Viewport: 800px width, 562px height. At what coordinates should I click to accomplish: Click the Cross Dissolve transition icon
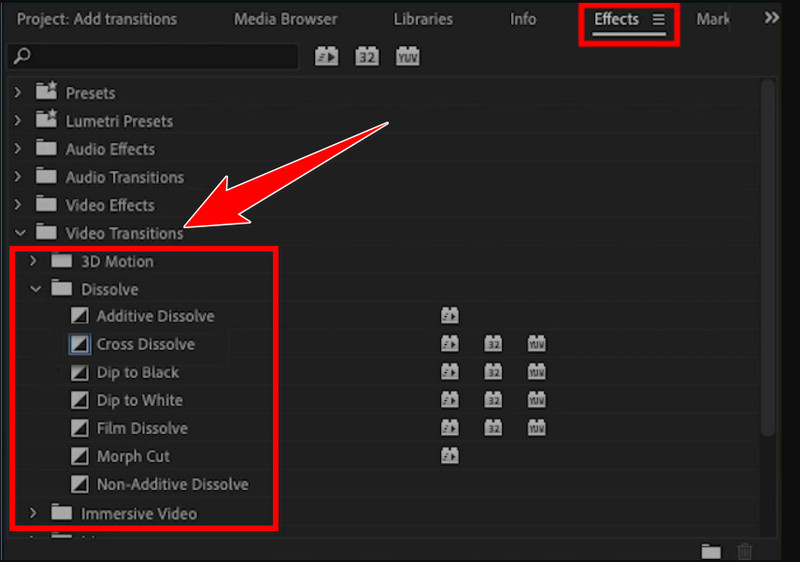pyautogui.click(x=80, y=344)
